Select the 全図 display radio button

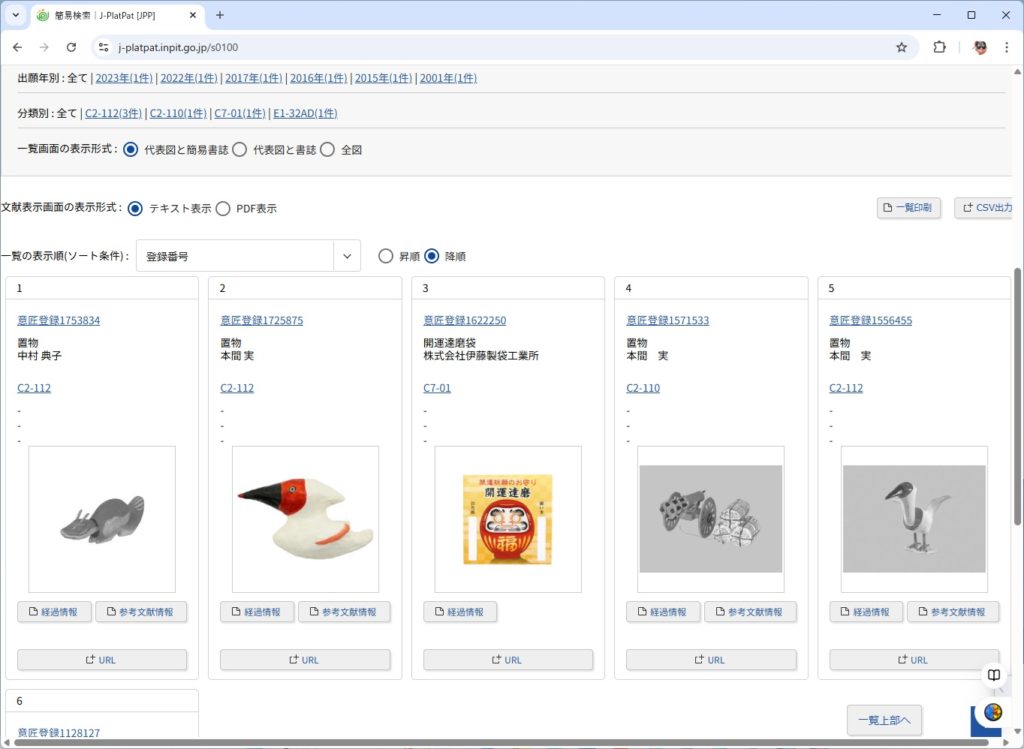pos(329,149)
